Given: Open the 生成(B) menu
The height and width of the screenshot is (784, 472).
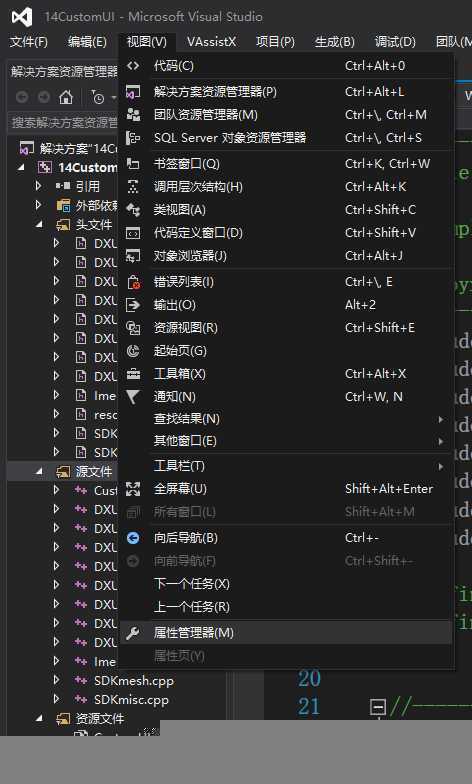Looking at the screenshot, I should (335, 42).
